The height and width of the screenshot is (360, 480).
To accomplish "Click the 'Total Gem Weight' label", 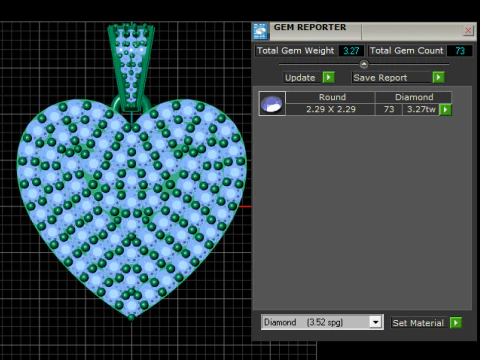I will (x=296, y=51).
